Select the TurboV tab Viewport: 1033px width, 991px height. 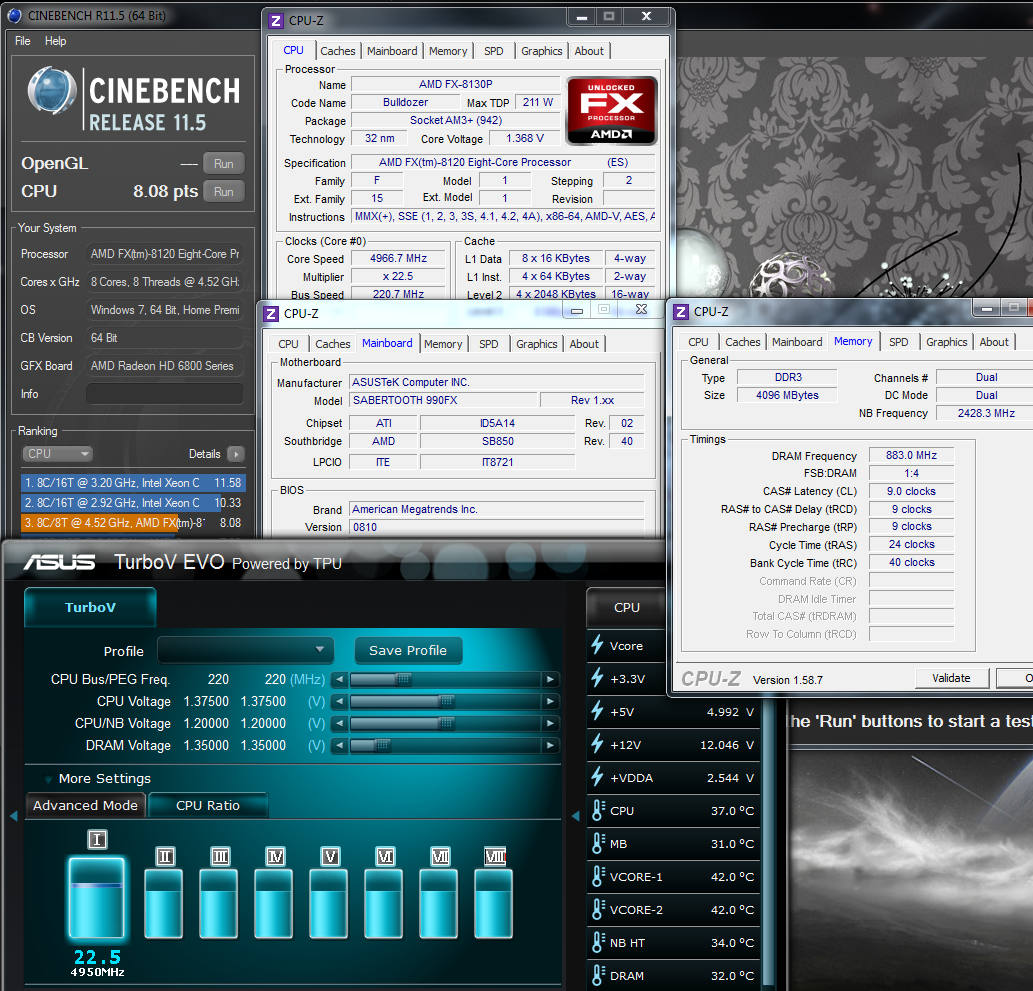90,607
